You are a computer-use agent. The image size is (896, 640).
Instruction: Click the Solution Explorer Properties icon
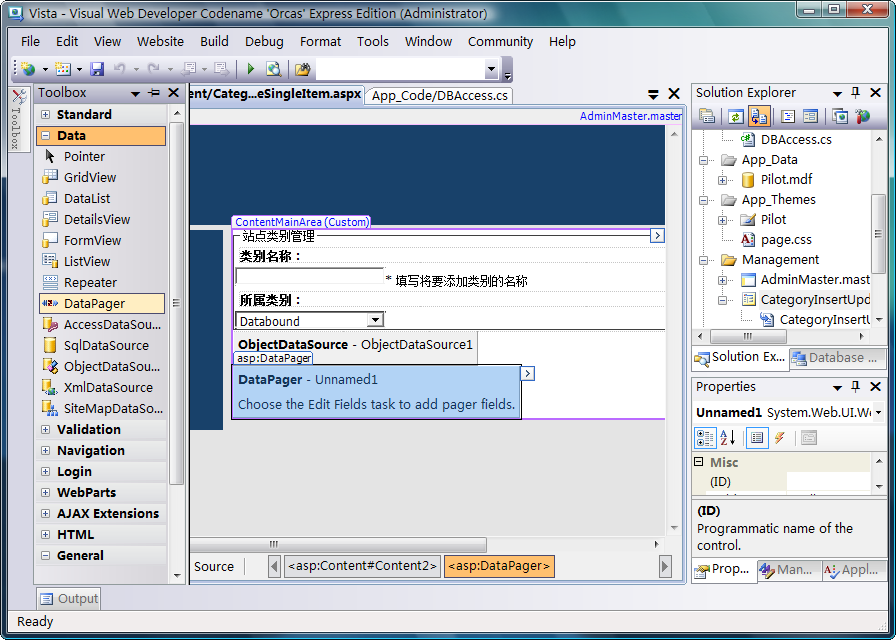(707, 117)
